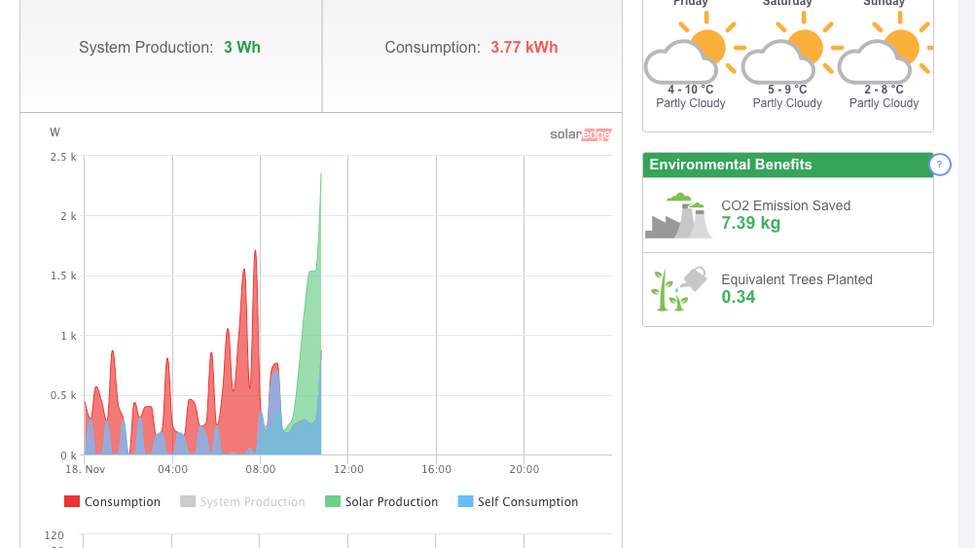Screen dimensions: 975x548
Task: Toggle the System Production legend series
Action: [243, 501]
